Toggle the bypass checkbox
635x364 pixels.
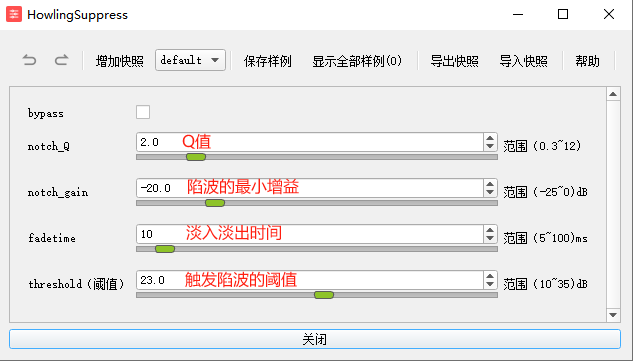coord(143,112)
